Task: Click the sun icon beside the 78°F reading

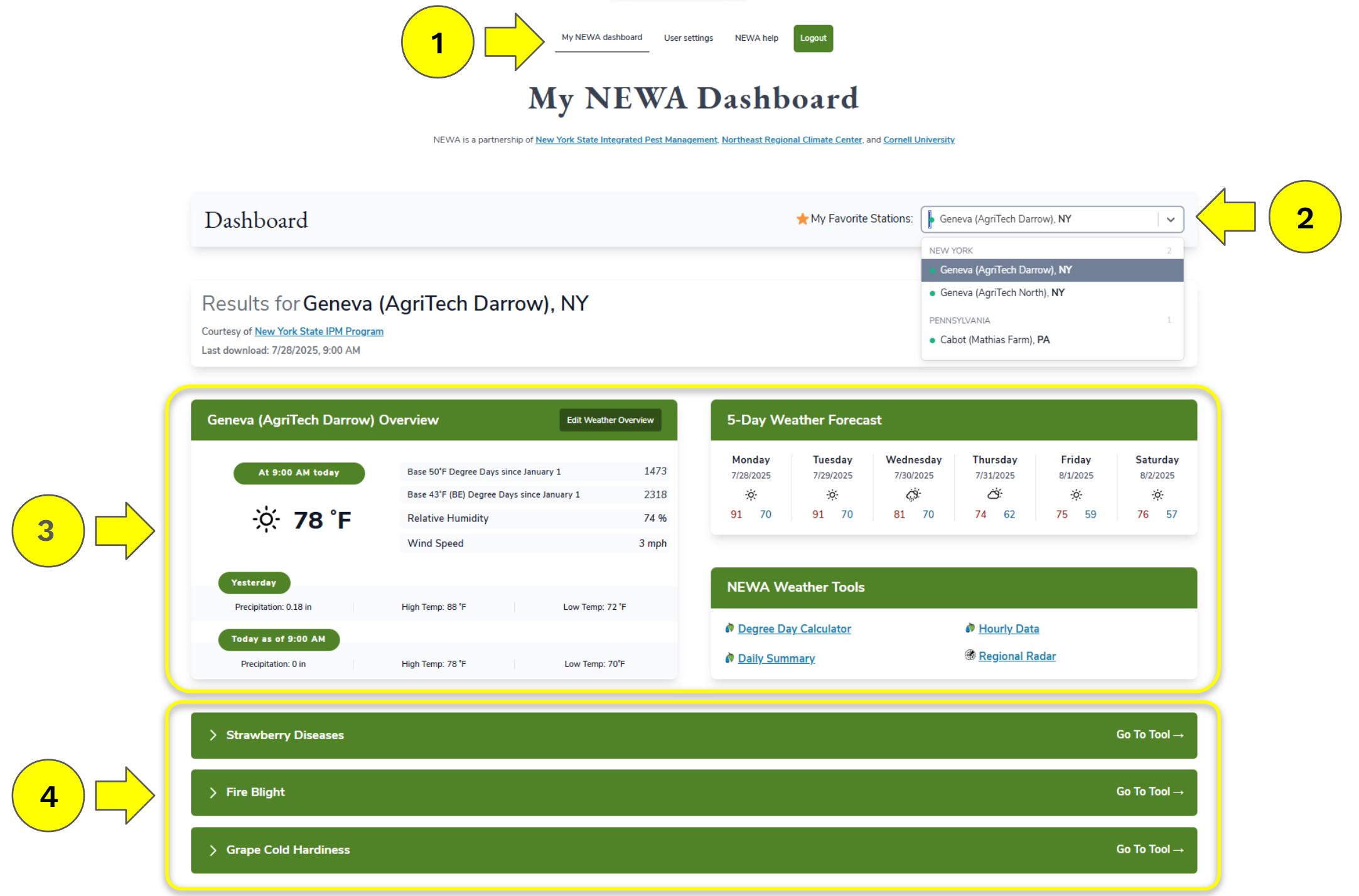Action: tap(265, 519)
